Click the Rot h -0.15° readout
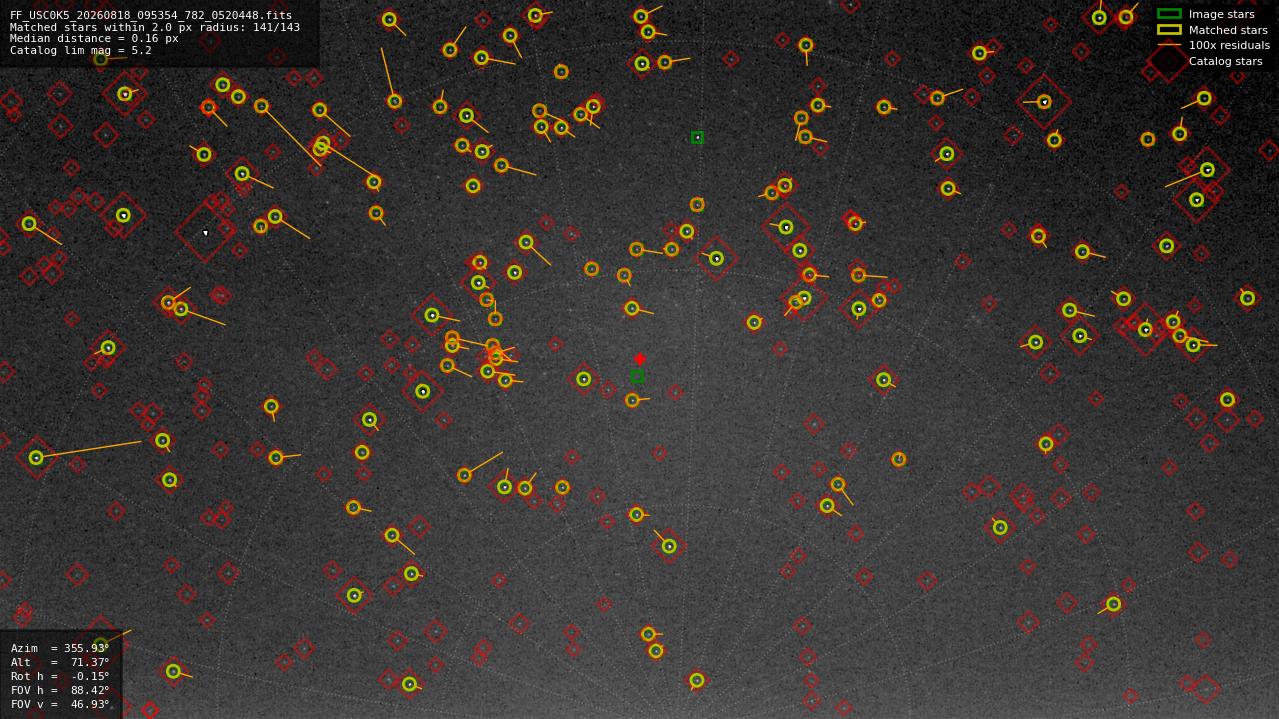 click(60, 676)
